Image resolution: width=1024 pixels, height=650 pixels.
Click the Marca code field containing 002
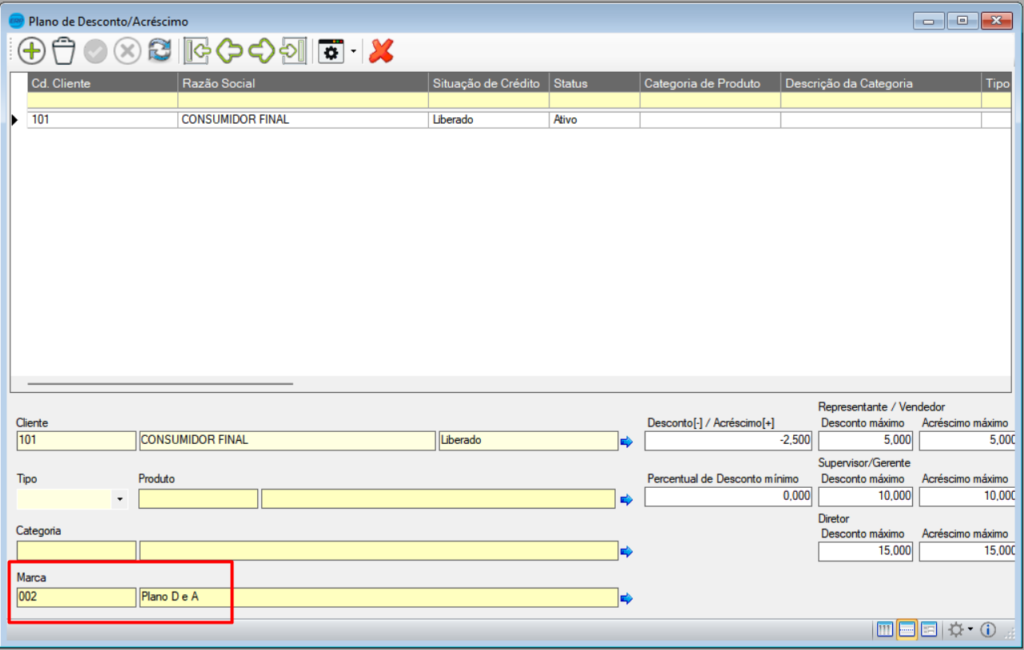76,597
